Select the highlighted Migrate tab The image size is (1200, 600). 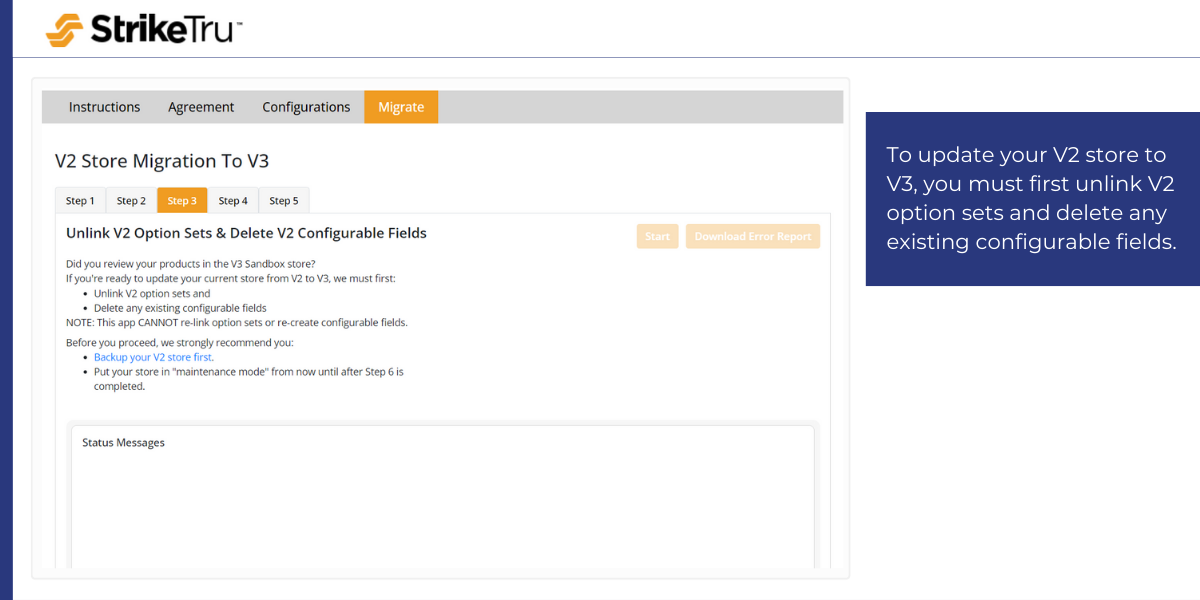coord(401,107)
